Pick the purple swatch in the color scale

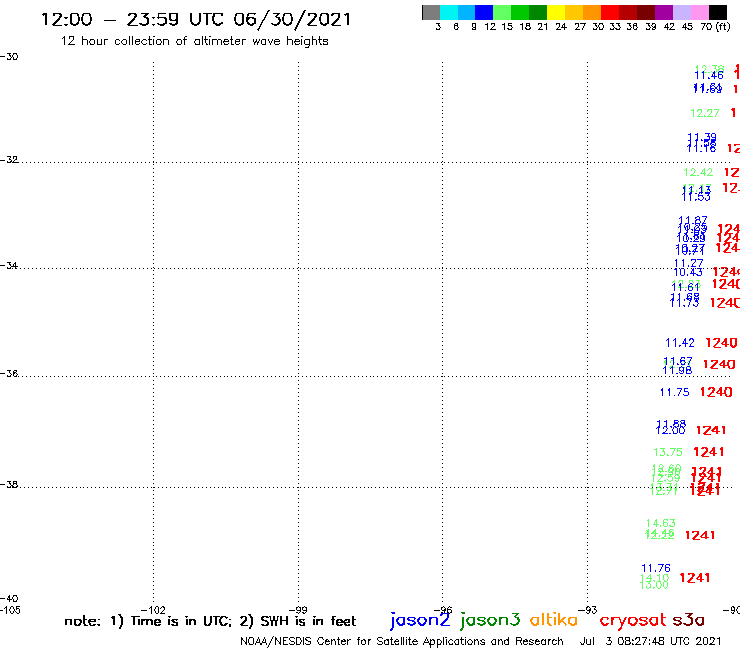click(x=664, y=12)
